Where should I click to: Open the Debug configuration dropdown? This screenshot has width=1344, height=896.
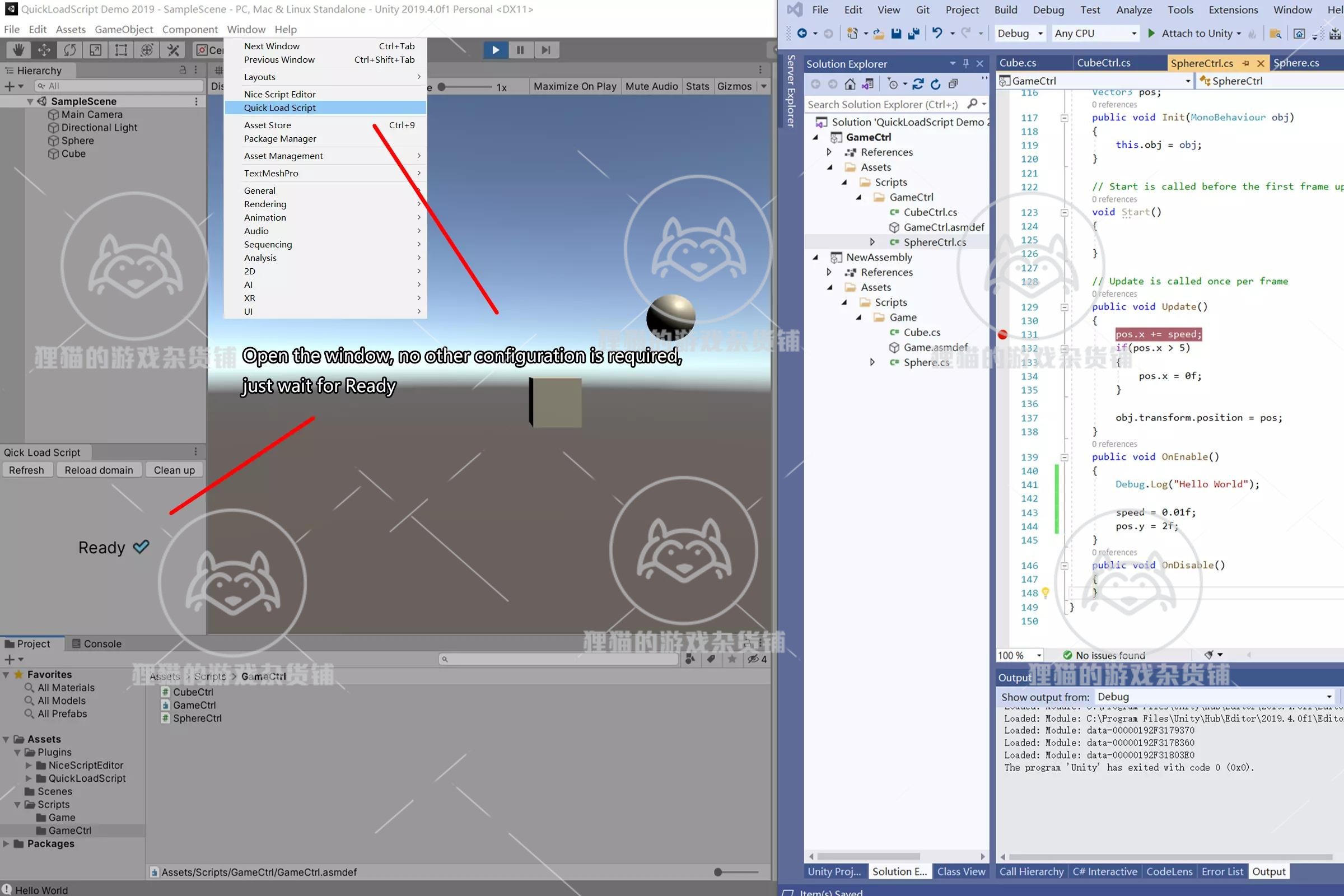[1020, 34]
